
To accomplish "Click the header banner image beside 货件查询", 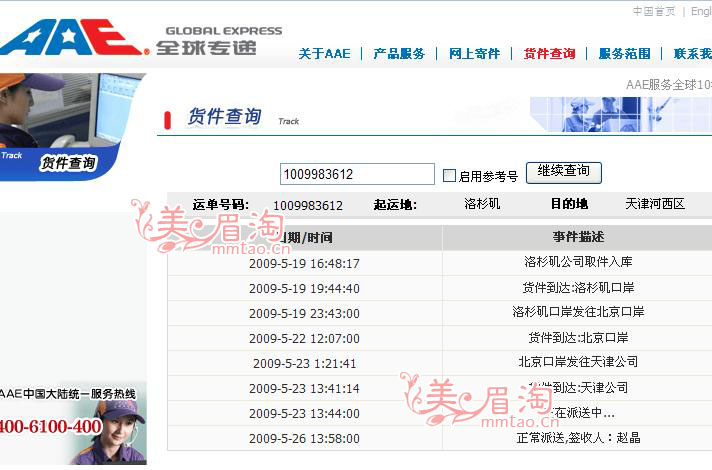I will click(620, 114).
